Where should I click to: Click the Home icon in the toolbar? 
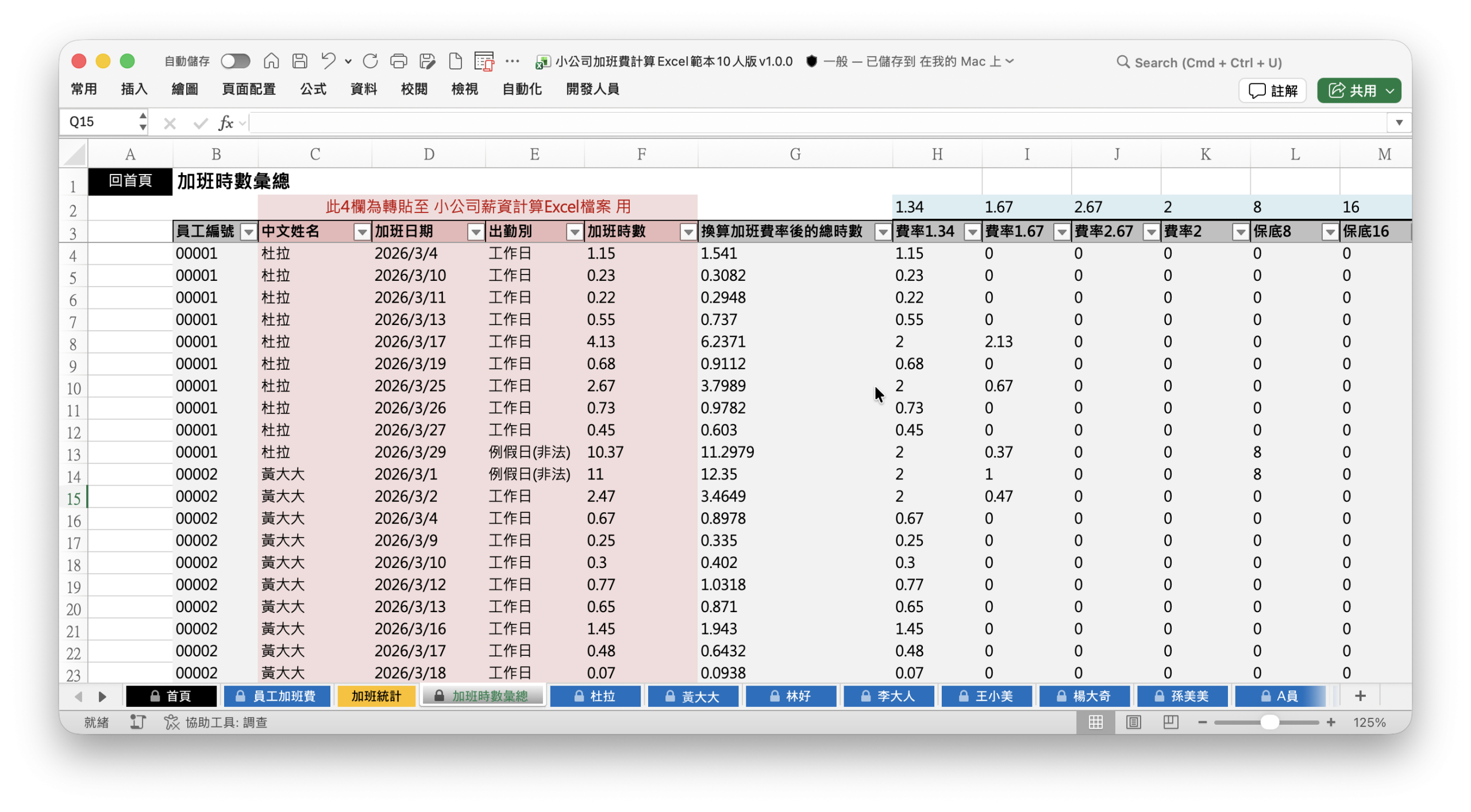tap(271, 61)
